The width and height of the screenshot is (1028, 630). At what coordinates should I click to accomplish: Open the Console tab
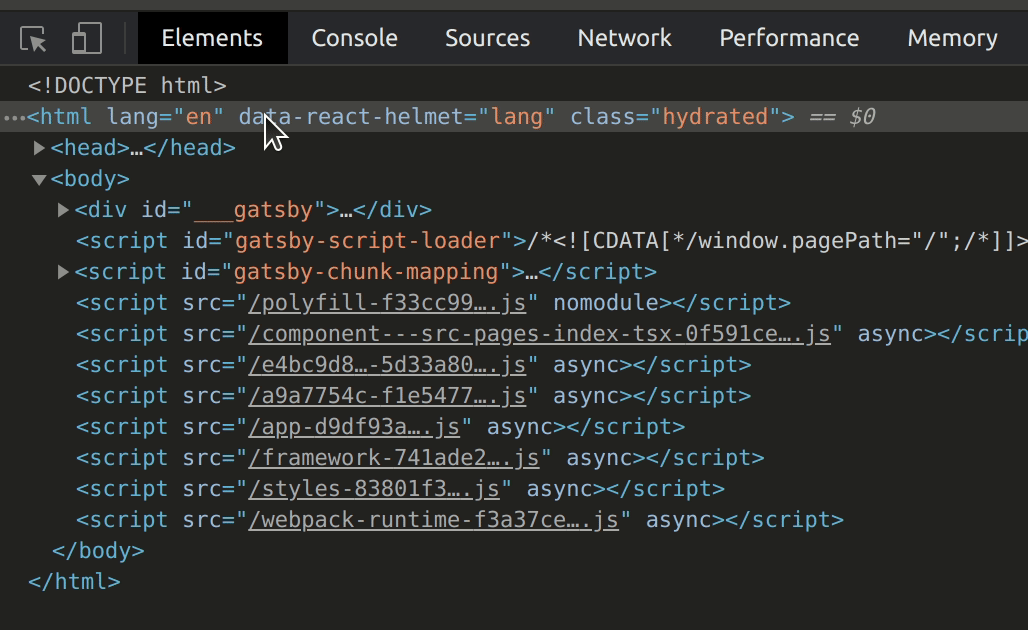coord(355,38)
